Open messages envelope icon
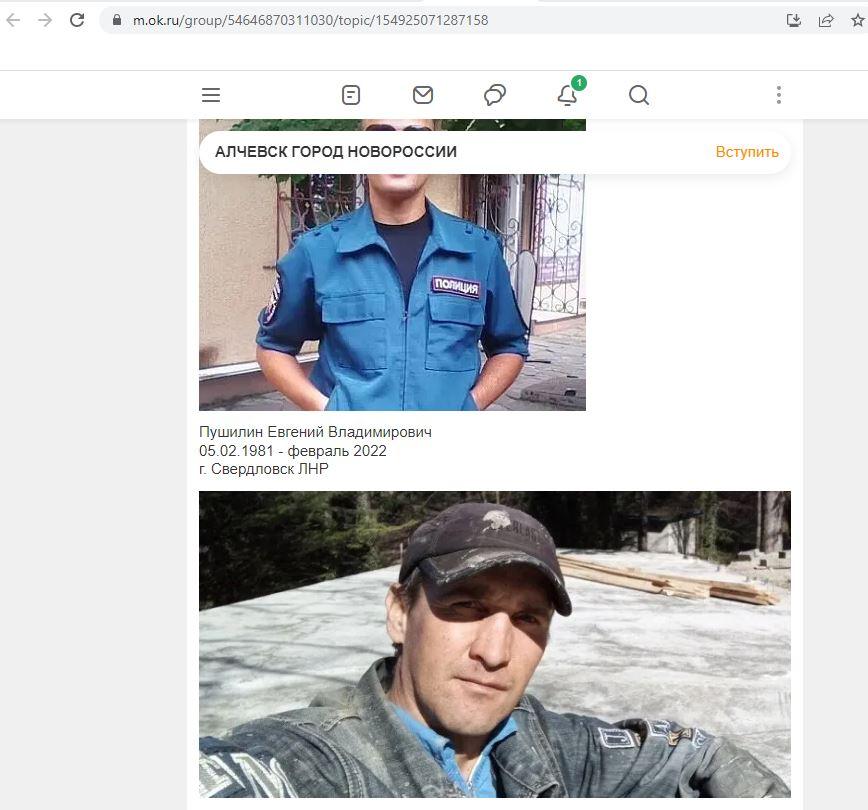868x810 pixels. (x=423, y=95)
